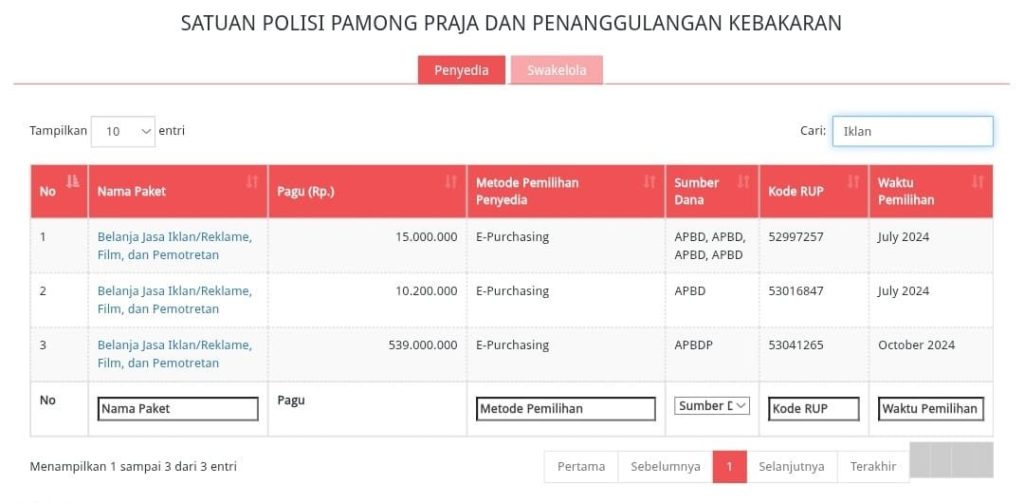
Task: Focus the Nama Paket filter field
Action: click(178, 409)
